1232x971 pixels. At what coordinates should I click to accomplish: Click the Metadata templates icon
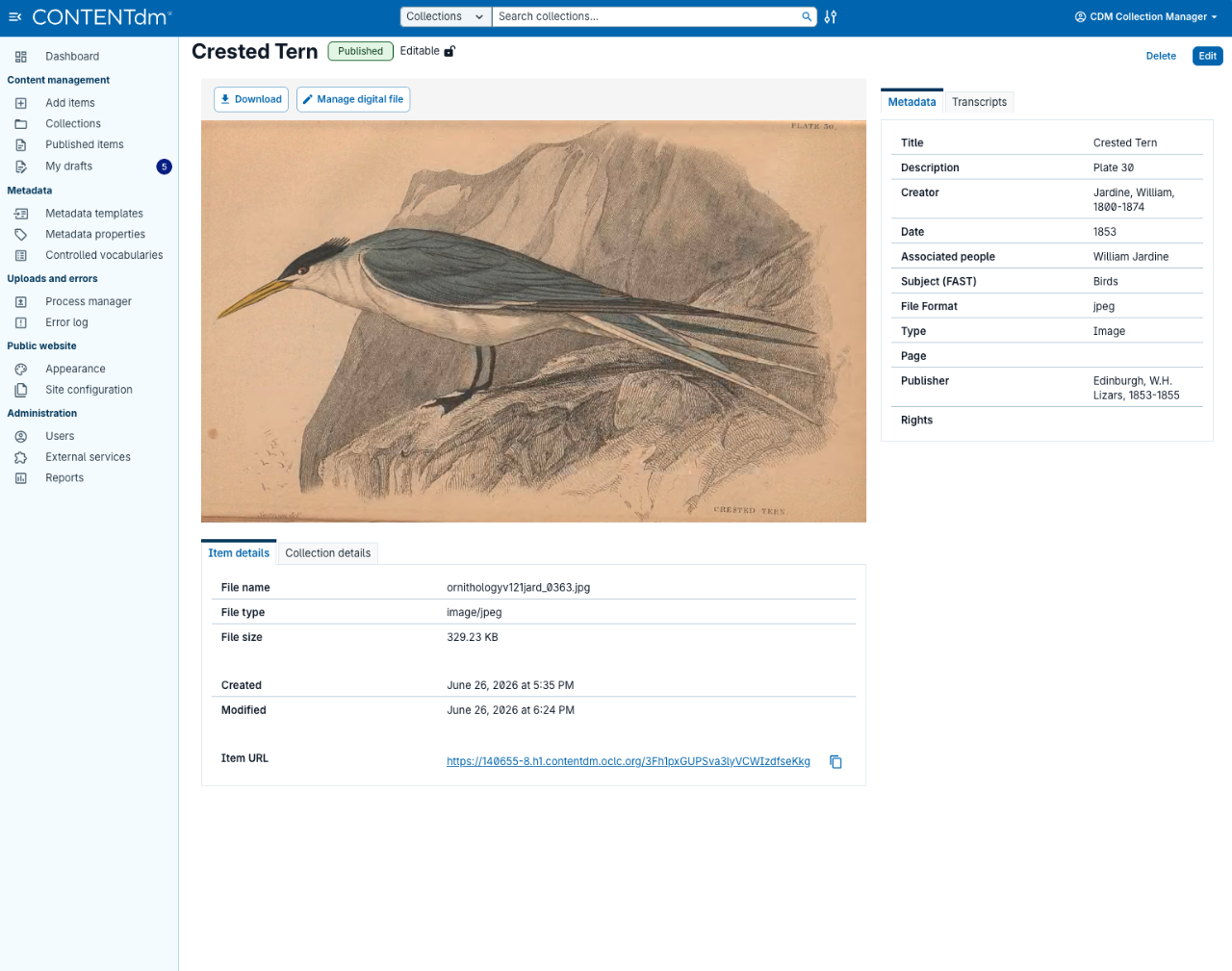click(x=21, y=214)
